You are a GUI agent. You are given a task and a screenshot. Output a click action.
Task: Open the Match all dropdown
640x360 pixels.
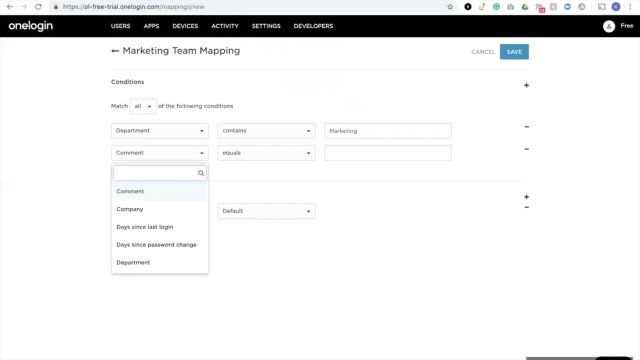[x=143, y=106]
